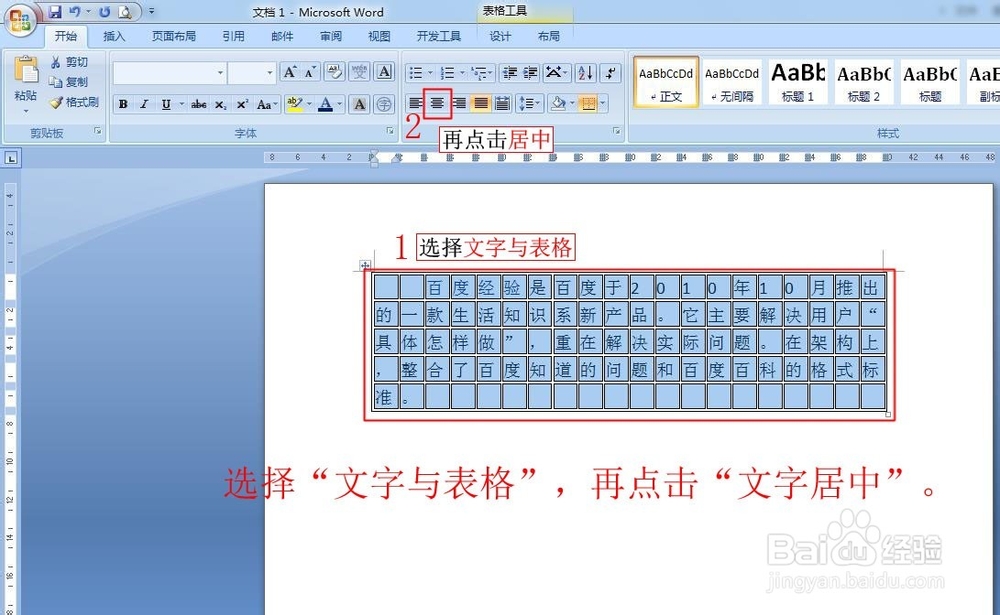1000x615 pixels.
Task: Undo the last action
Action: [75, 11]
